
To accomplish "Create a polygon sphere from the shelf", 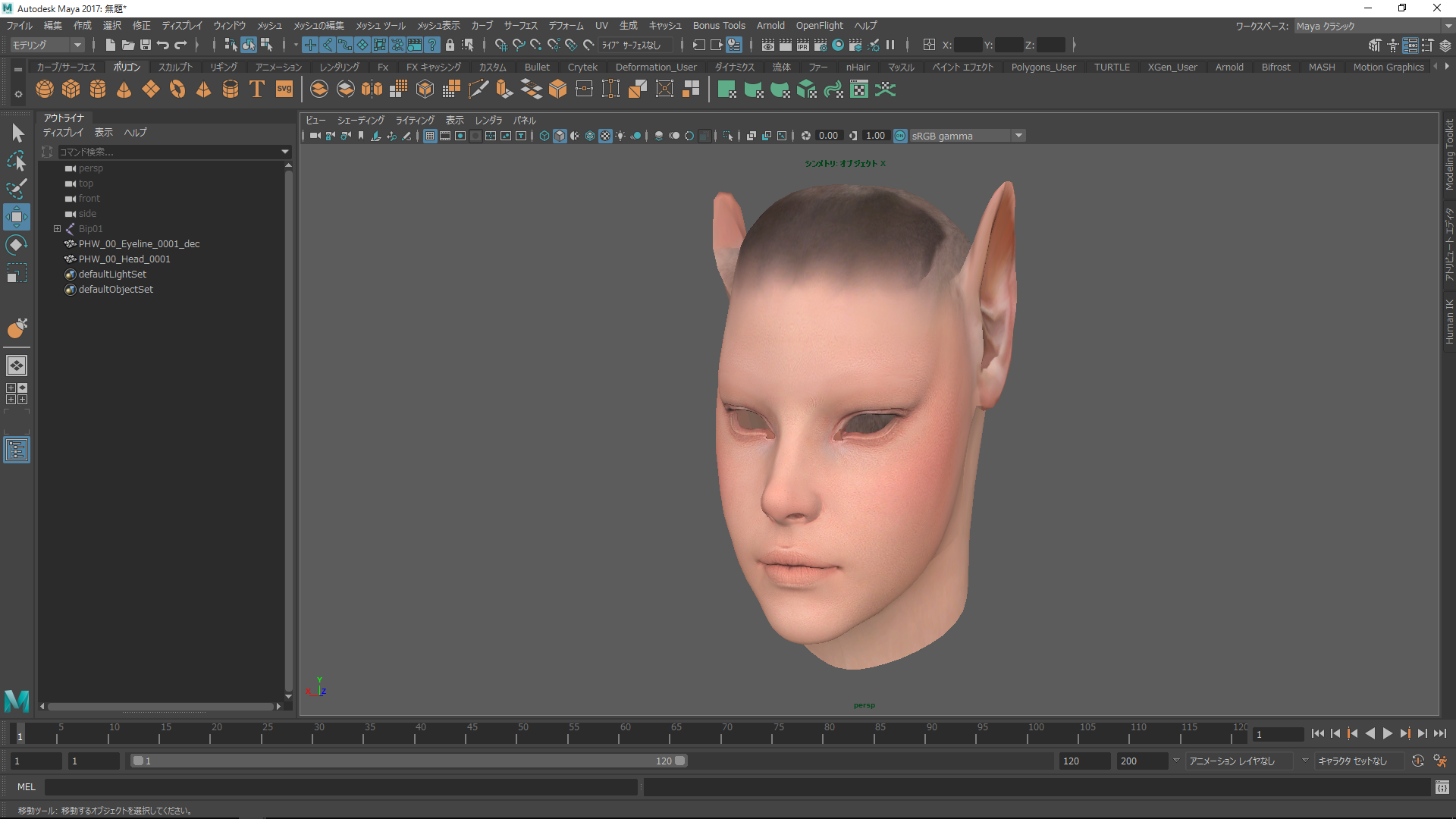I will 45,89.
